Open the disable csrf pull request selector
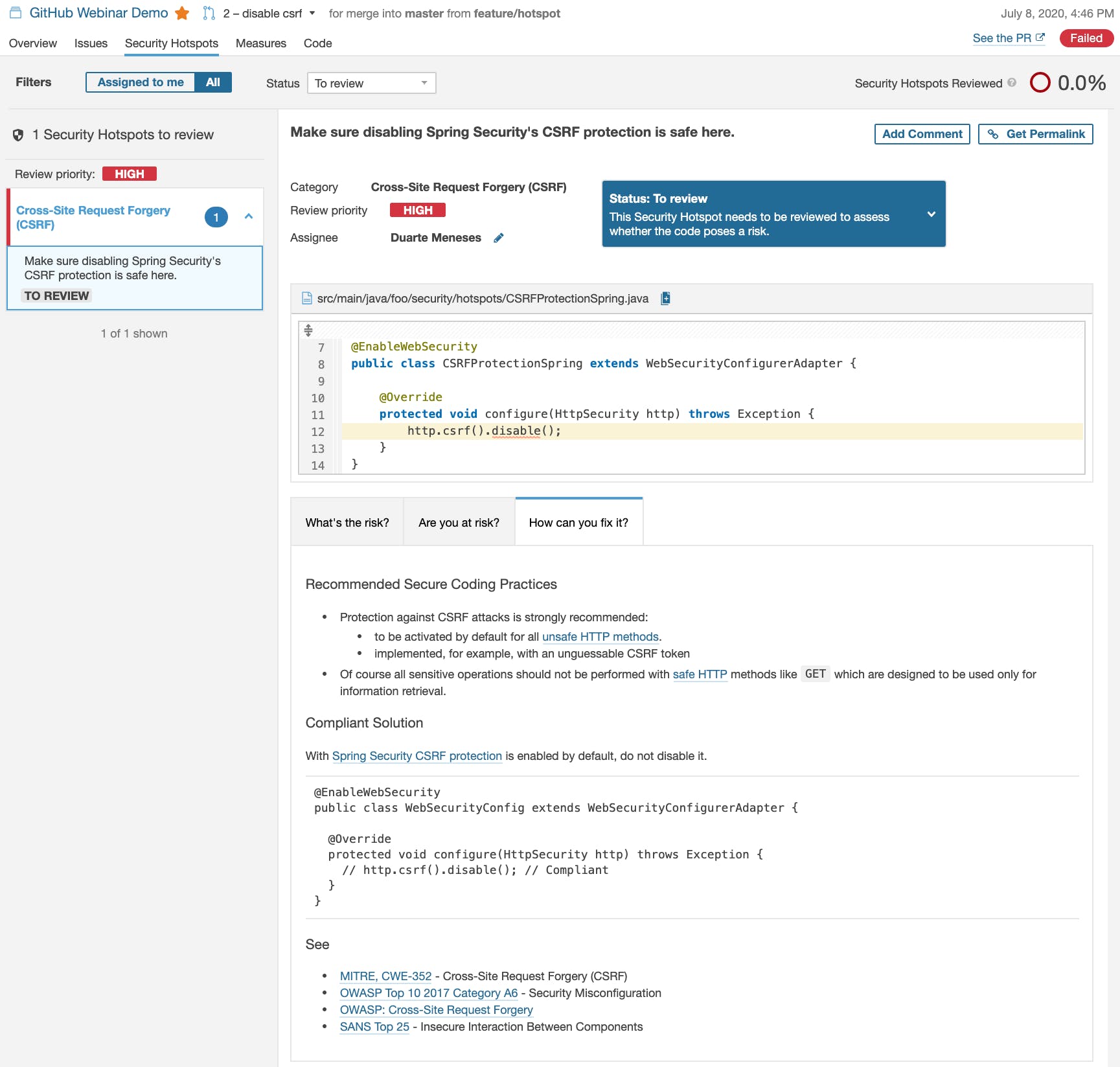Image resolution: width=1120 pixels, height=1067 pixels. click(266, 12)
